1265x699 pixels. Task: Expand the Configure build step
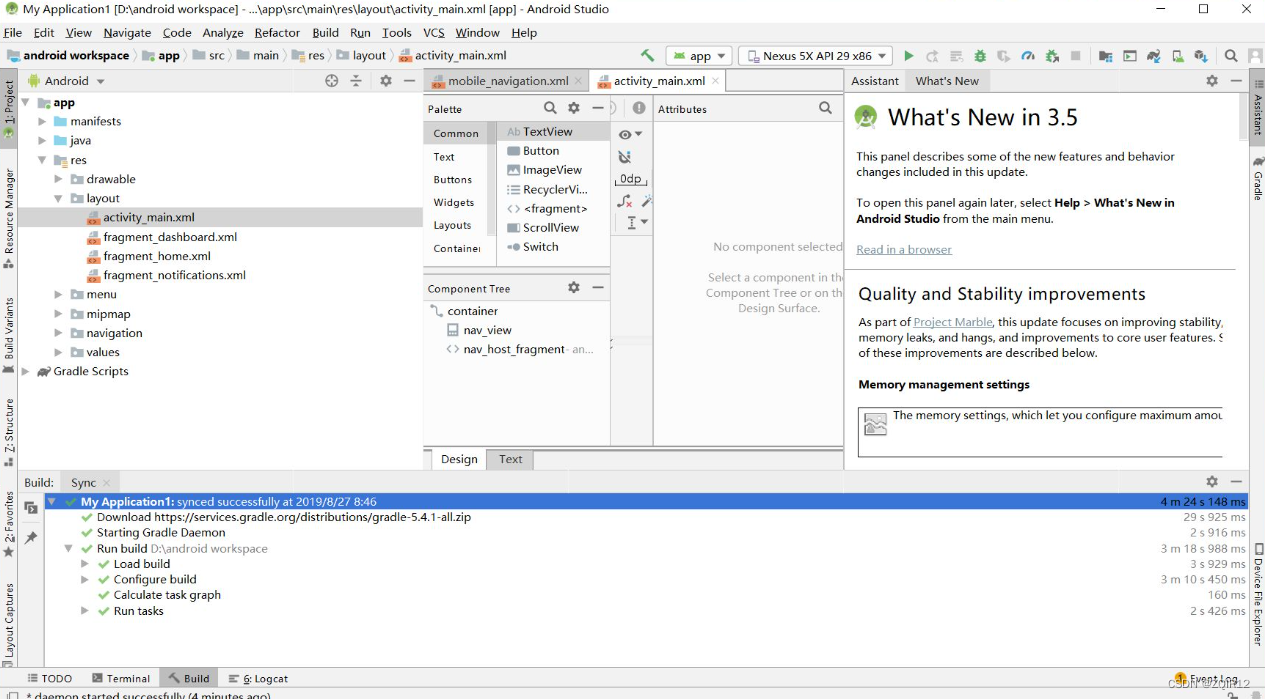(x=85, y=579)
